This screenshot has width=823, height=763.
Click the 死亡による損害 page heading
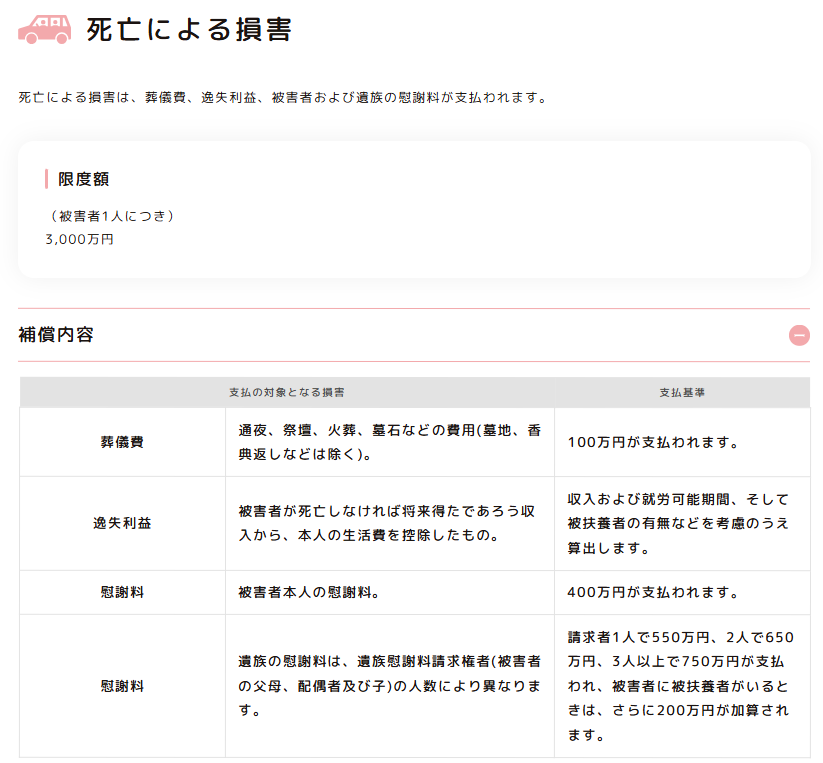point(189,30)
